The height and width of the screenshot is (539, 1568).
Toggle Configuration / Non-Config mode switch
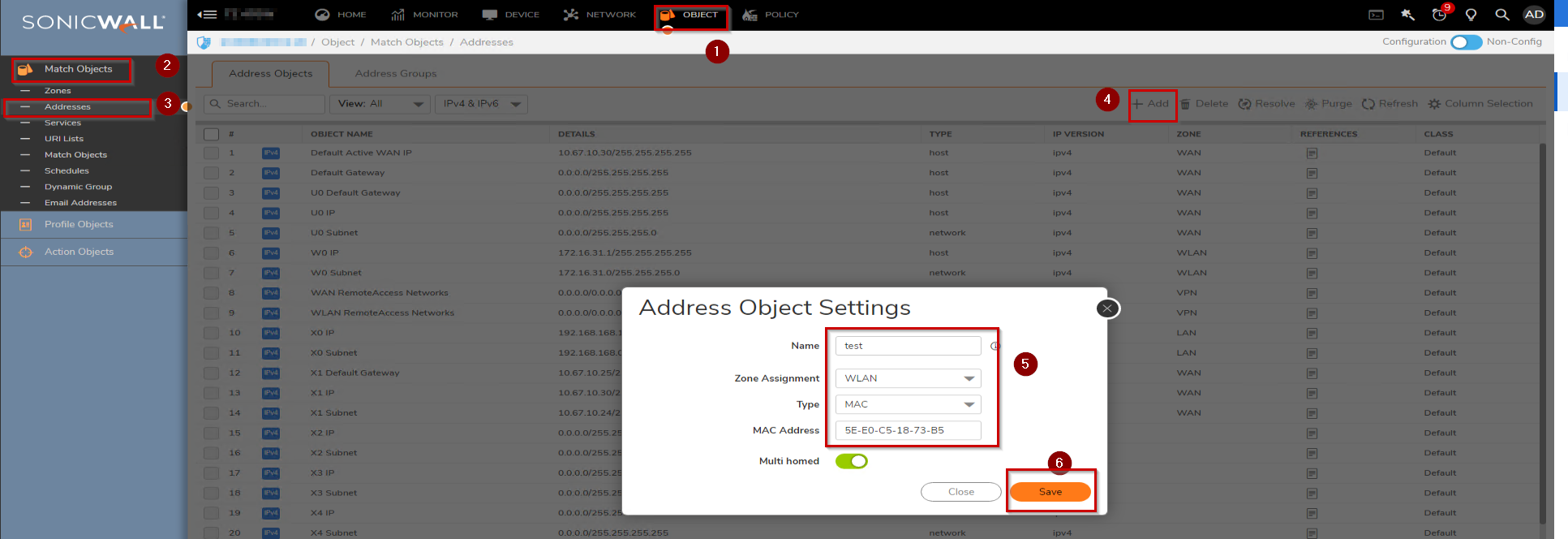click(x=1466, y=42)
